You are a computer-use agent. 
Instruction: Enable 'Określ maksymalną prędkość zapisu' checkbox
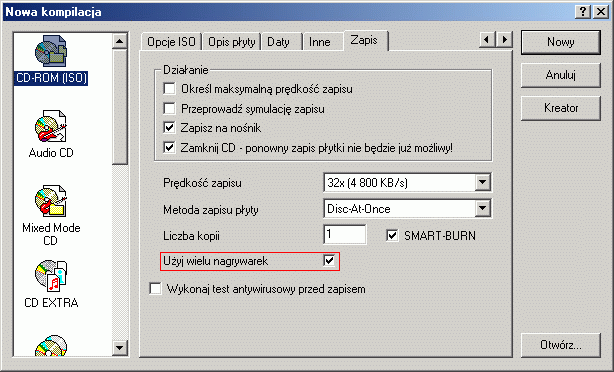(x=169, y=88)
